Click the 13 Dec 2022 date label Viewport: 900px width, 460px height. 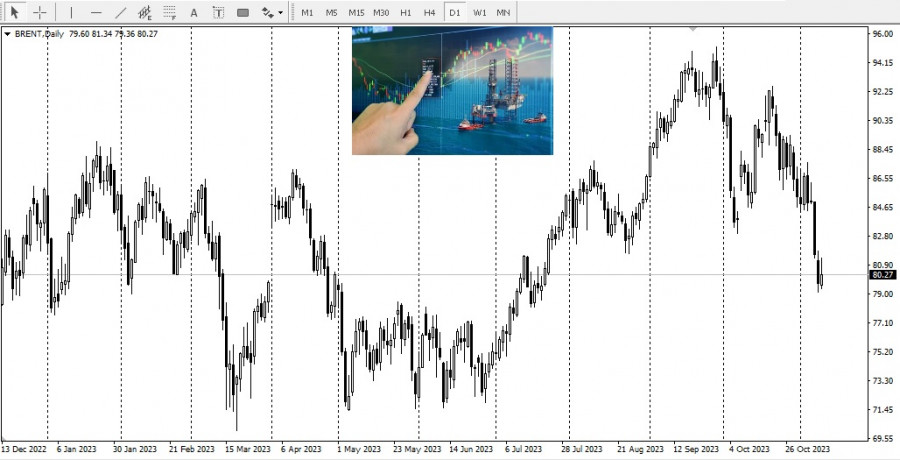coord(24,449)
